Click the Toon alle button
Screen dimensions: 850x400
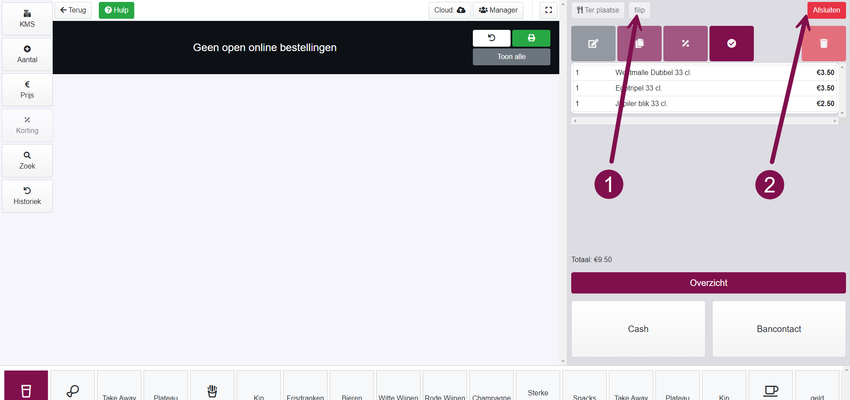click(x=511, y=57)
